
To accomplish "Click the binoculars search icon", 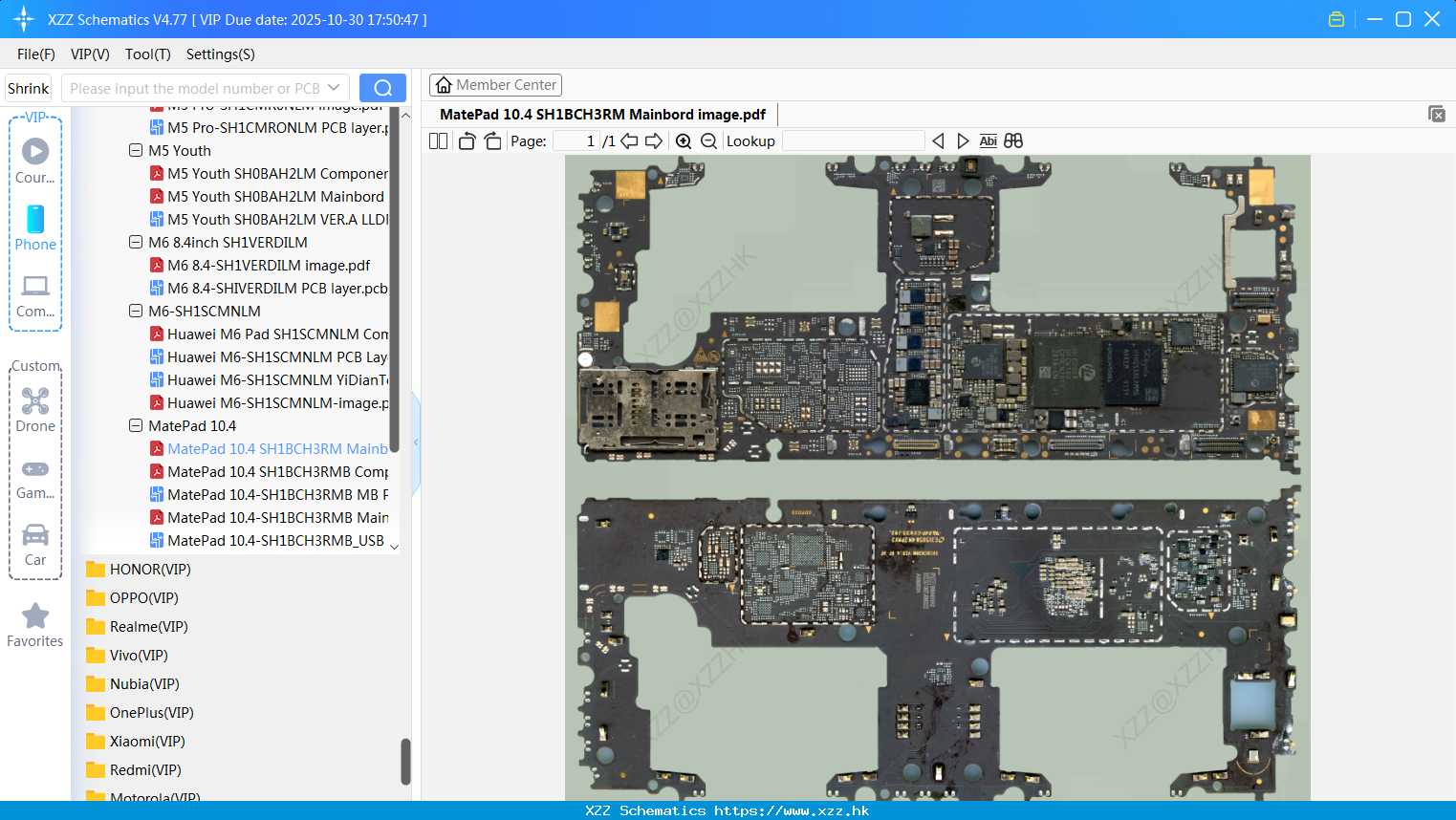I will [1013, 141].
